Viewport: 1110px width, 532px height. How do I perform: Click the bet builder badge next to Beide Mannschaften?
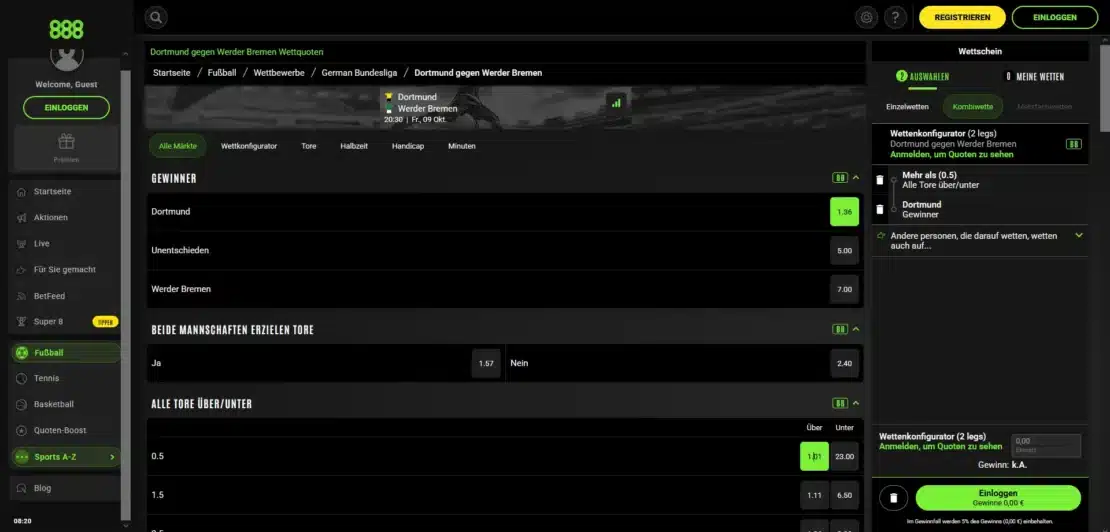pos(840,329)
